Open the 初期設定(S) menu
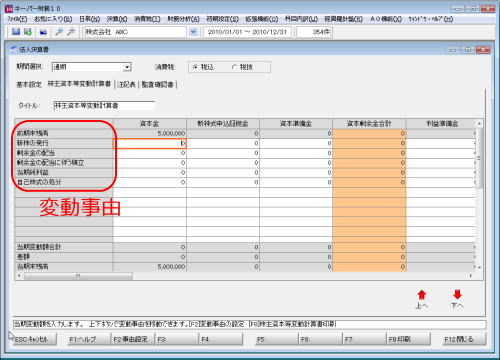This screenshot has height=360, width=500. pos(222,19)
